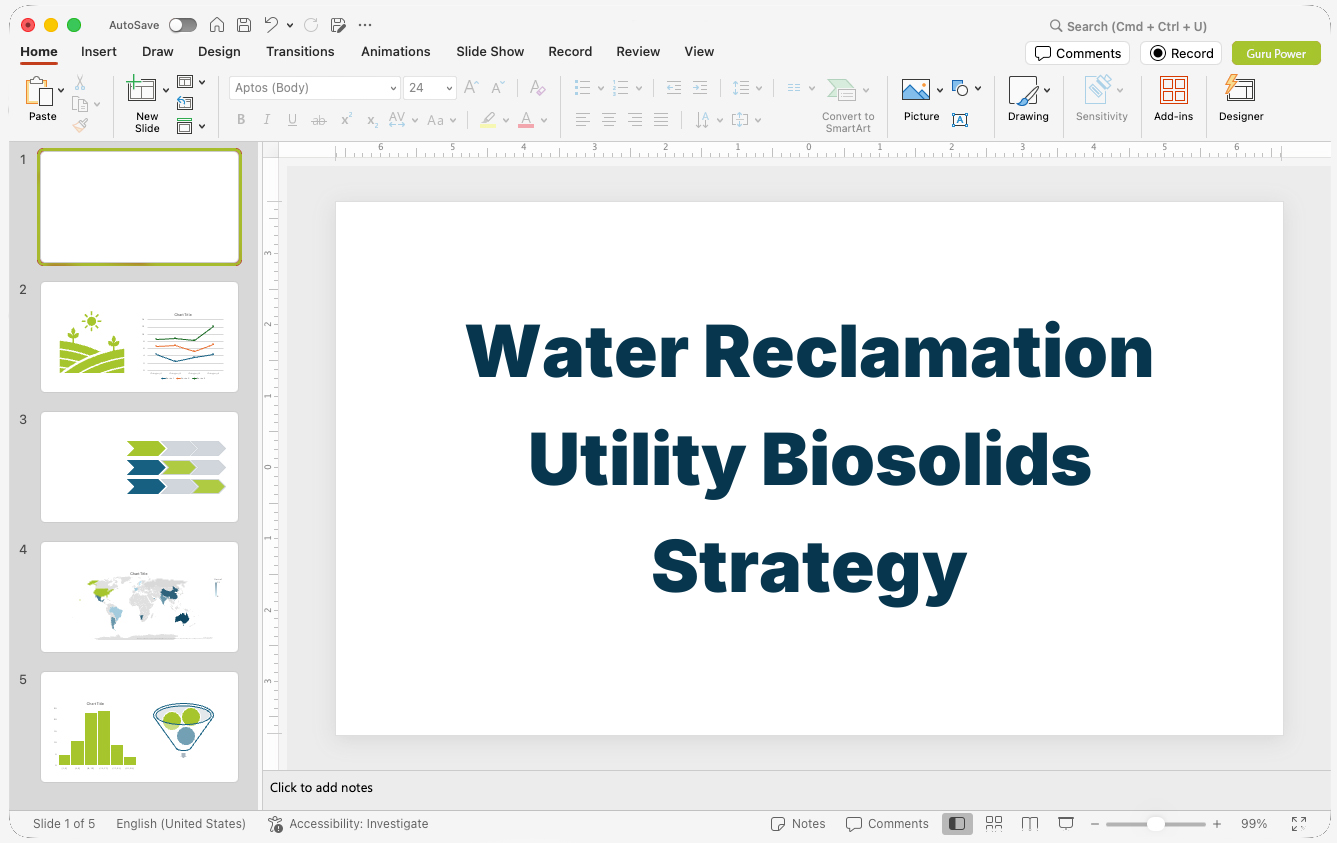Click the Home icon in title bar

pyautogui.click(x=217, y=25)
